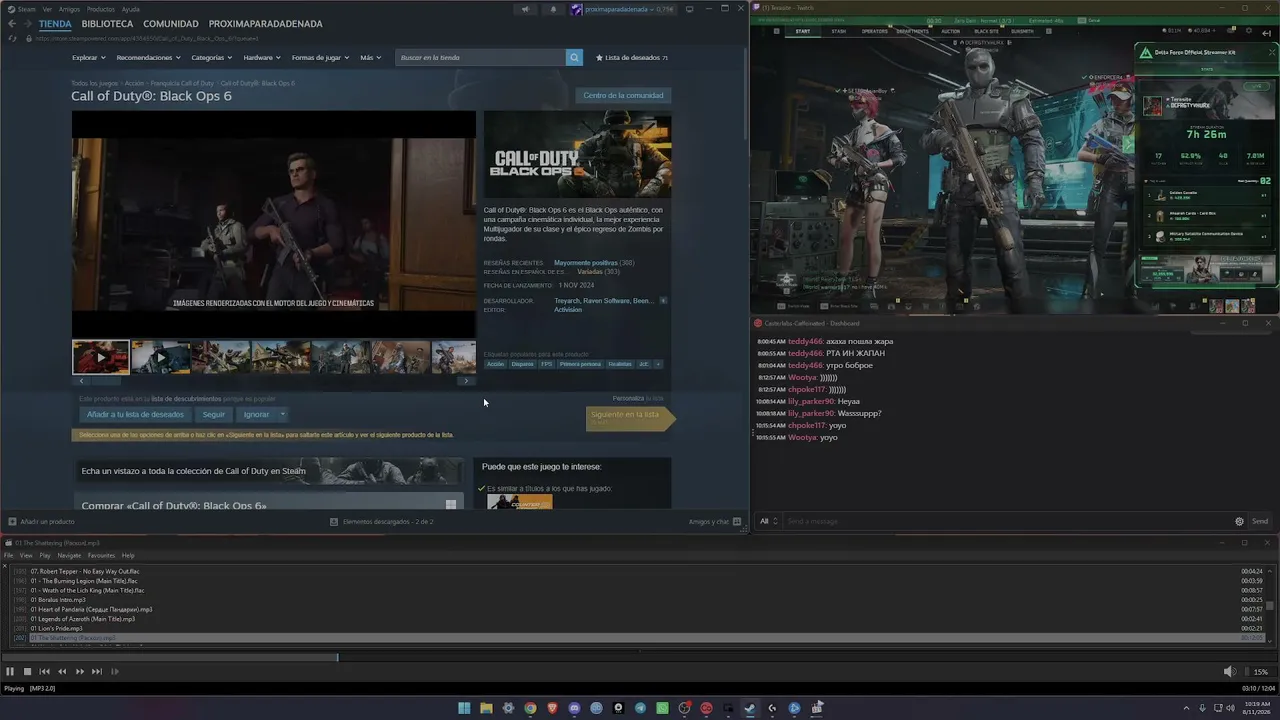This screenshot has height=720, width=1280.
Task: Open Lista de deseados link
Action: point(632,58)
